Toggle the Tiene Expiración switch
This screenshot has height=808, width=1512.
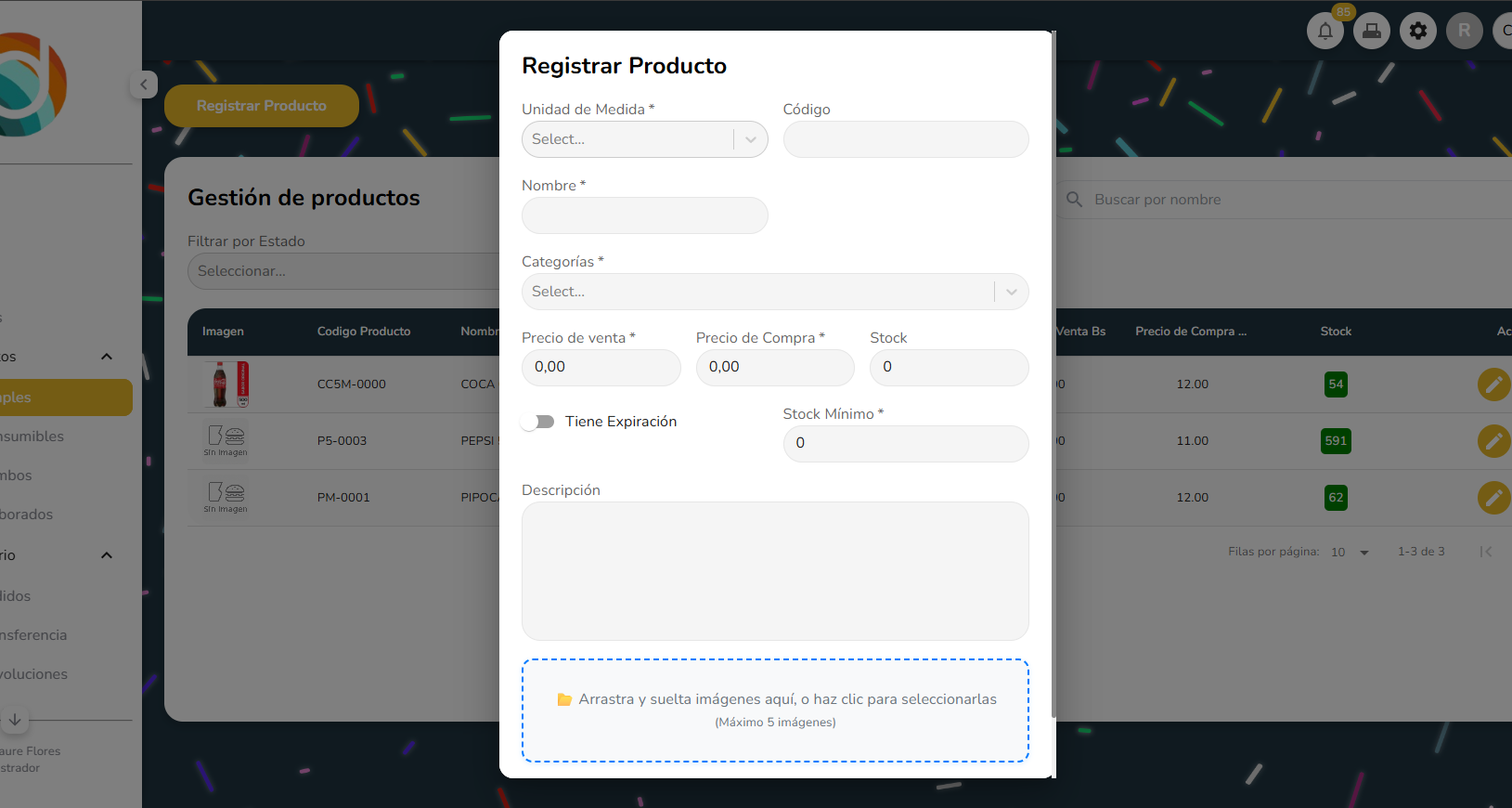coord(537,422)
